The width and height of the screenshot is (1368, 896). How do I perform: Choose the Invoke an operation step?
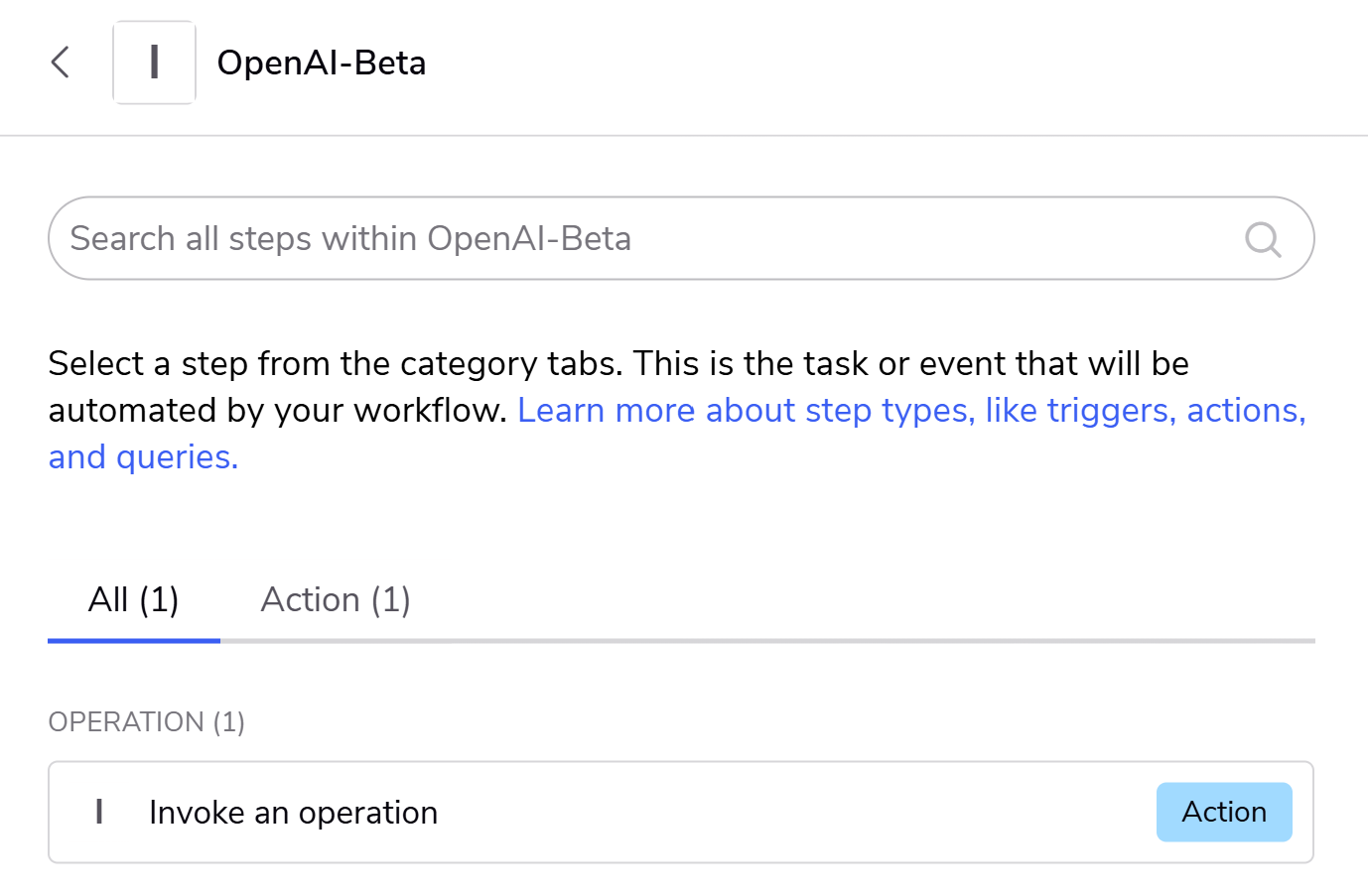coord(681,812)
